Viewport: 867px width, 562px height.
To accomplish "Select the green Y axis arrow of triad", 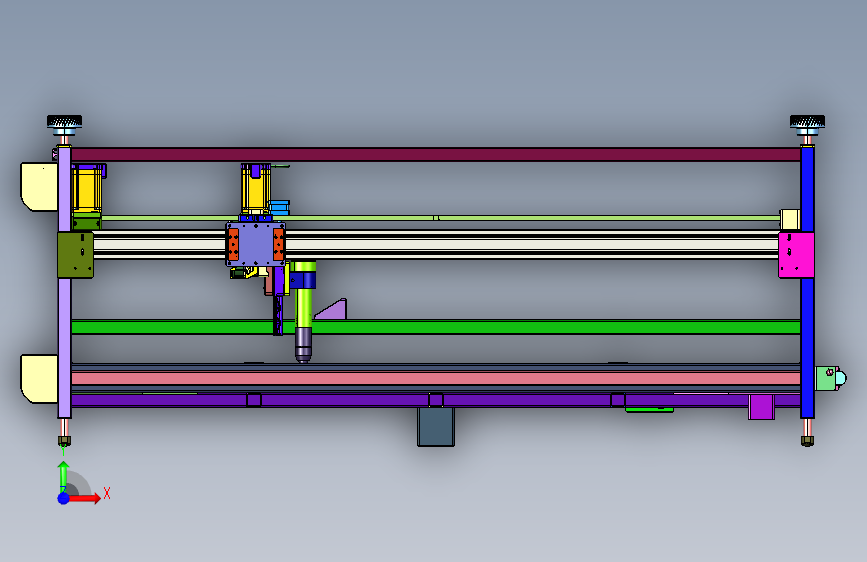I will pyautogui.click(x=64, y=475).
